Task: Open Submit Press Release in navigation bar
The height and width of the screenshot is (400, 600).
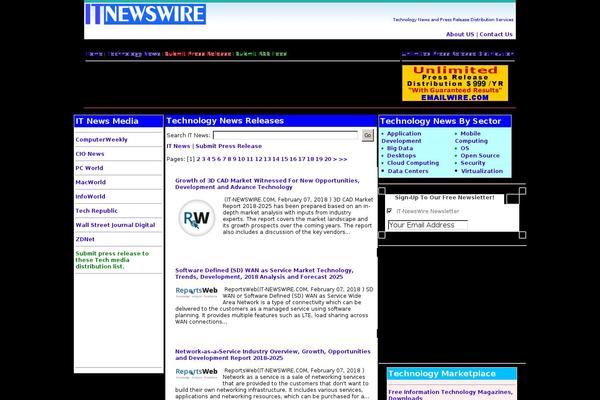Action: click(x=198, y=54)
